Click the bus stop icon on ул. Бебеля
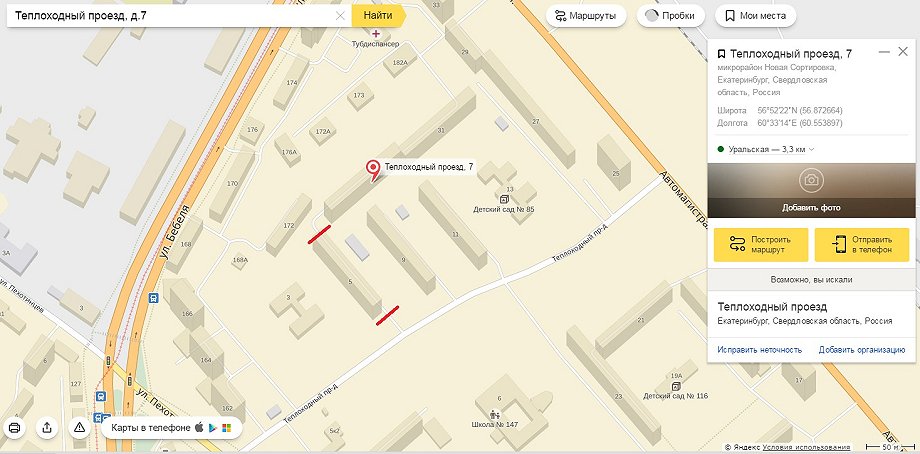 (x=153, y=298)
